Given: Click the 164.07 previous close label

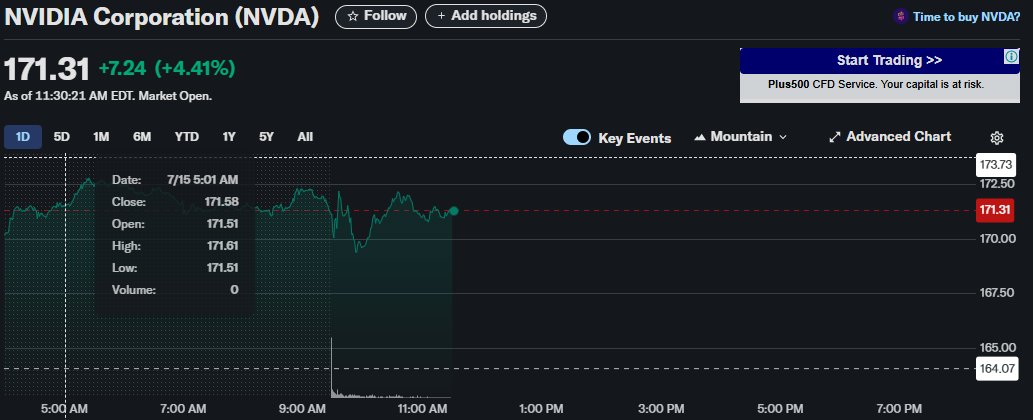Looking at the screenshot, I should point(995,367).
